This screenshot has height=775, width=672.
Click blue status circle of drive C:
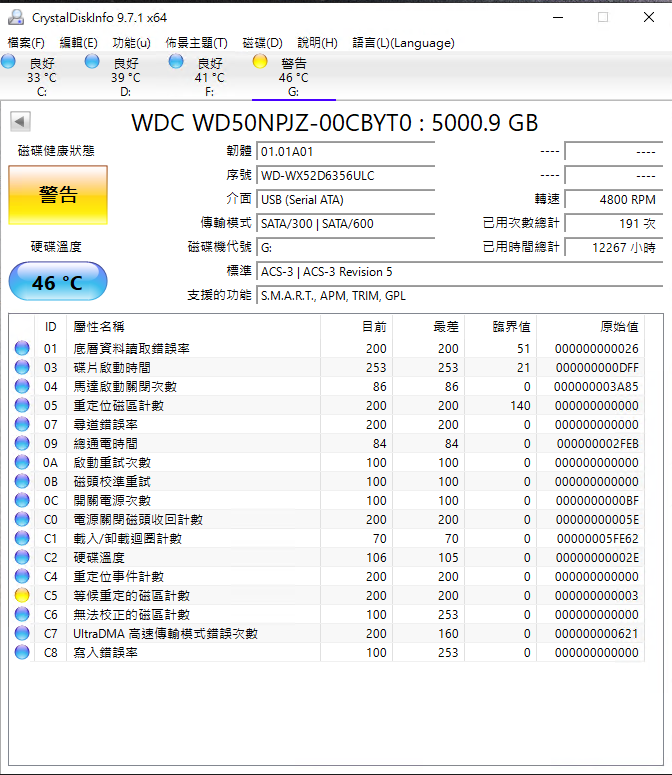9,62
